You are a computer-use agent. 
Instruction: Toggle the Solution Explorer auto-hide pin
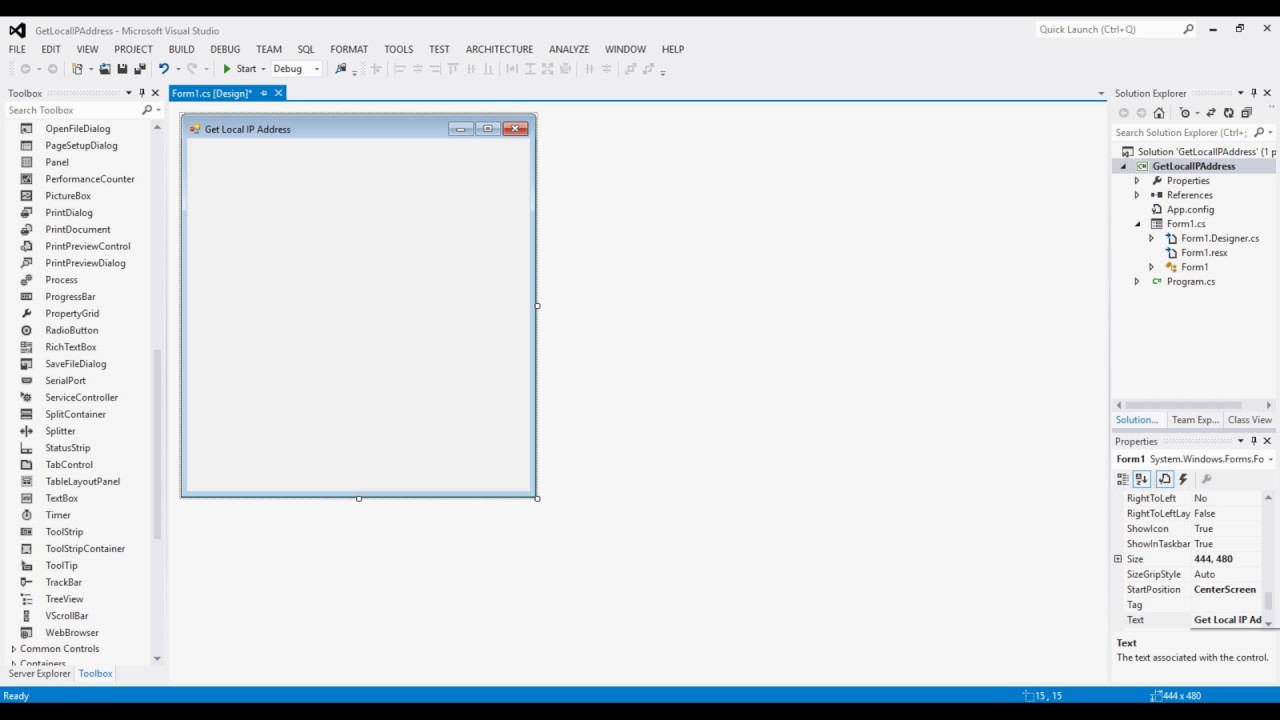pos(1254,93)
